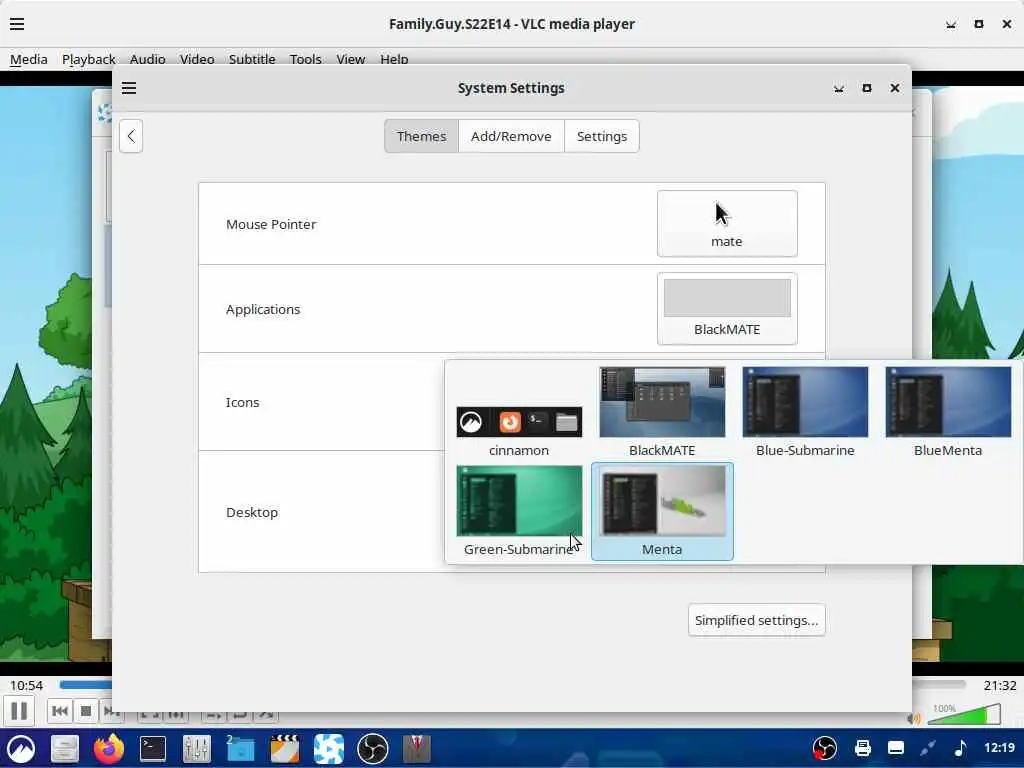This screenshot has height=768, width=1024.
Task: Open the Mouse Pointer 'mate' theme chooser
Action: point(727,224)
